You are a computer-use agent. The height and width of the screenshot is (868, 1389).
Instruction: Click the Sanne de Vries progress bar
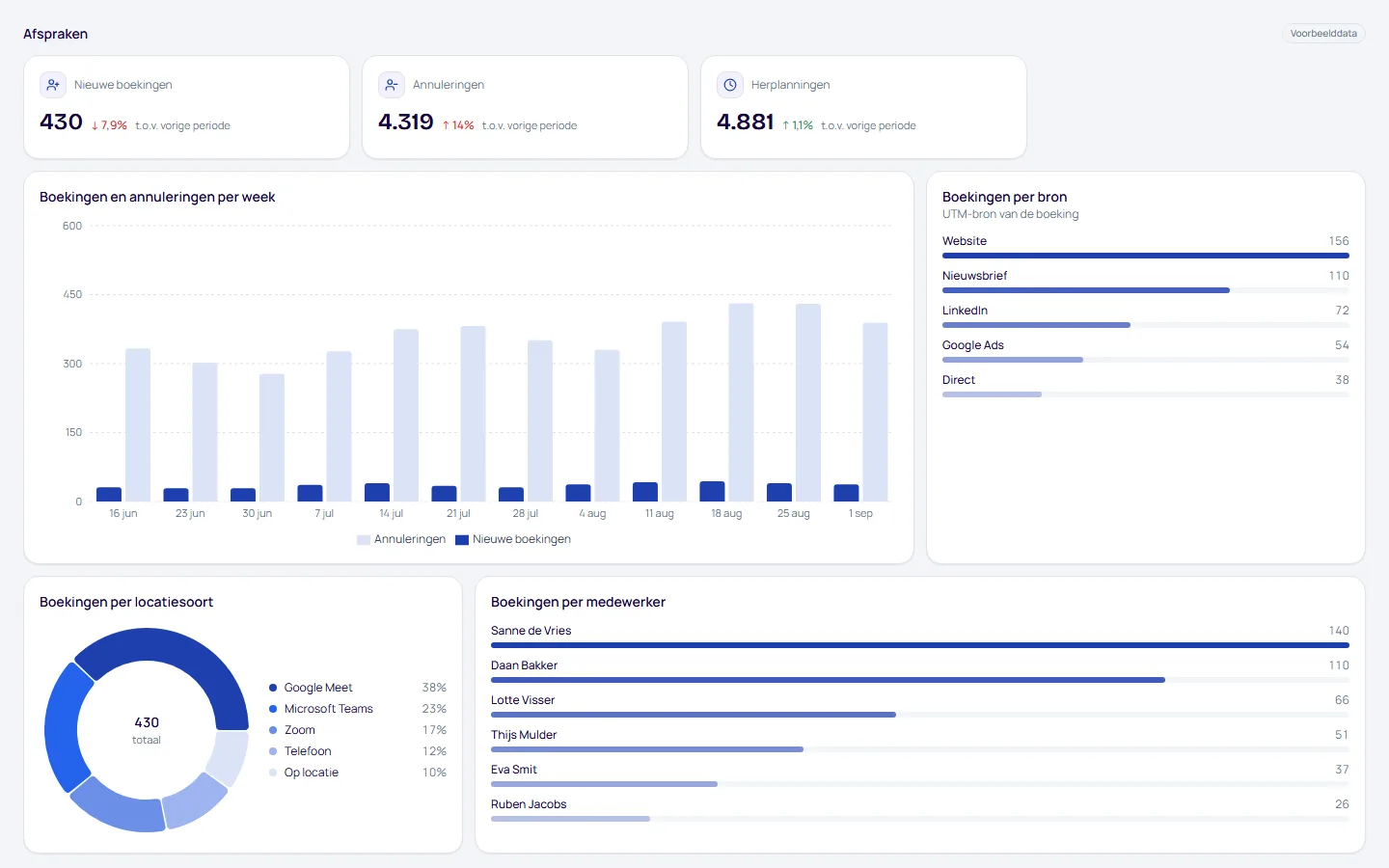tap(920, 645)
